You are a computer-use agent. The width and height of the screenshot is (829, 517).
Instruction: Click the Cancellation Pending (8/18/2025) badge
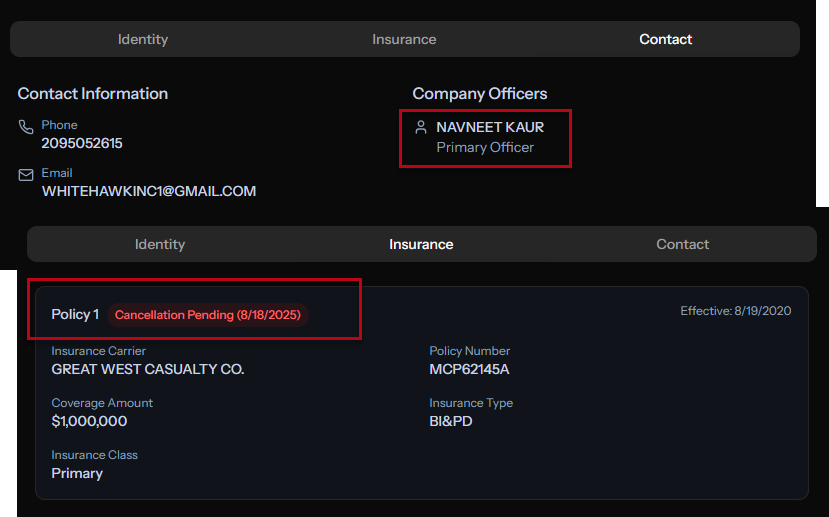coord(208,315)
